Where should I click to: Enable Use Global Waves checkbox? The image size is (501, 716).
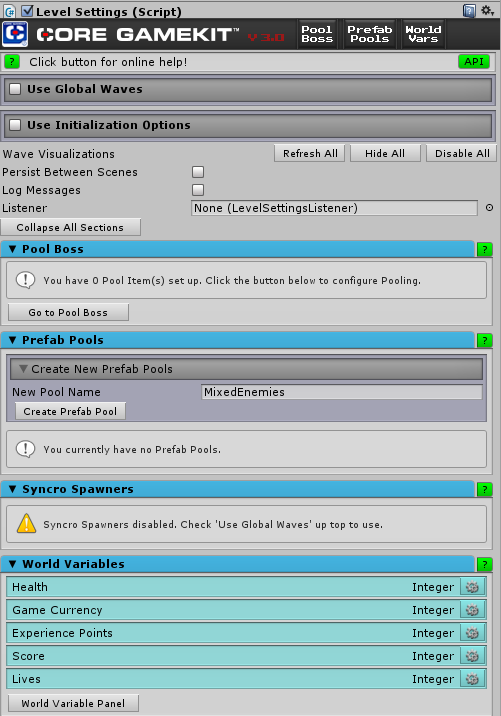15,89
